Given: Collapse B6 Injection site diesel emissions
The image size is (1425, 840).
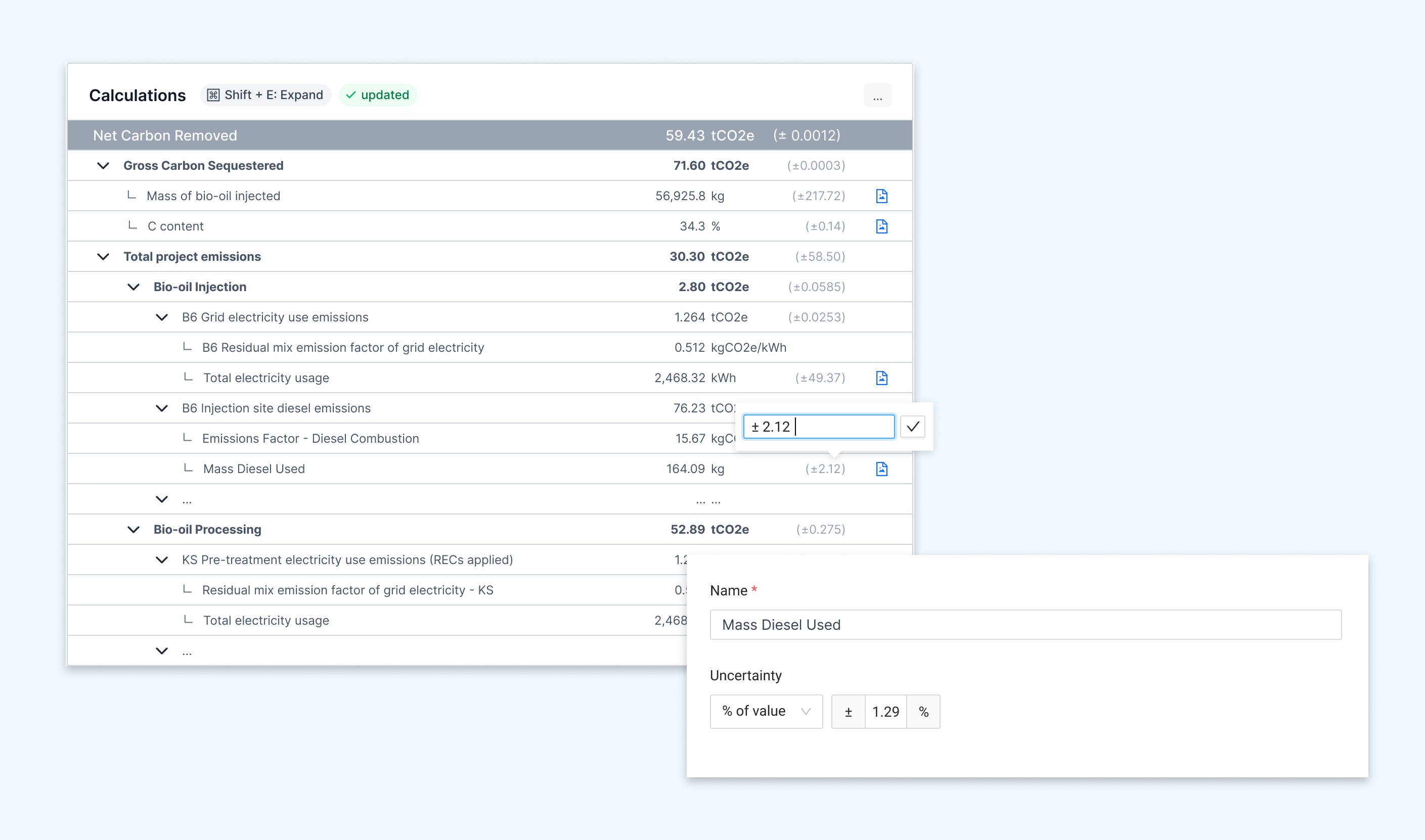Looking at the screenshot, I should point(161,408).
